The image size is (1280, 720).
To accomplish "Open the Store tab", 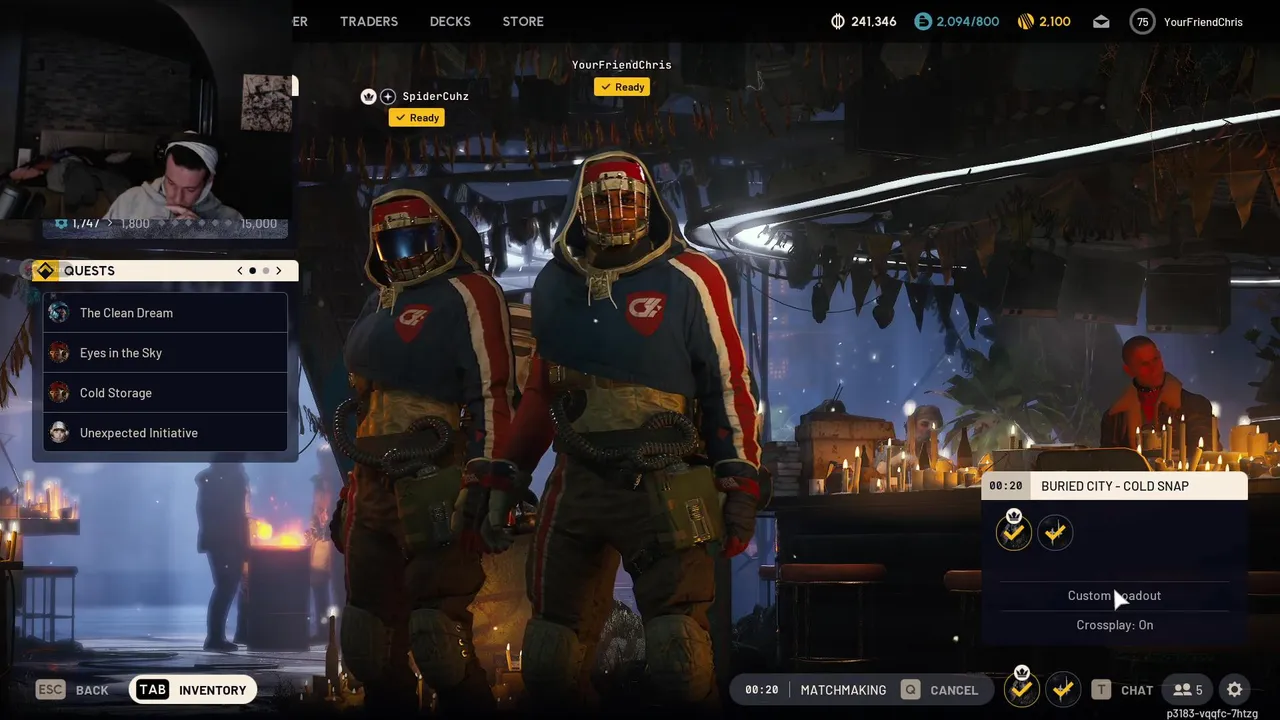I will [523, 21].
